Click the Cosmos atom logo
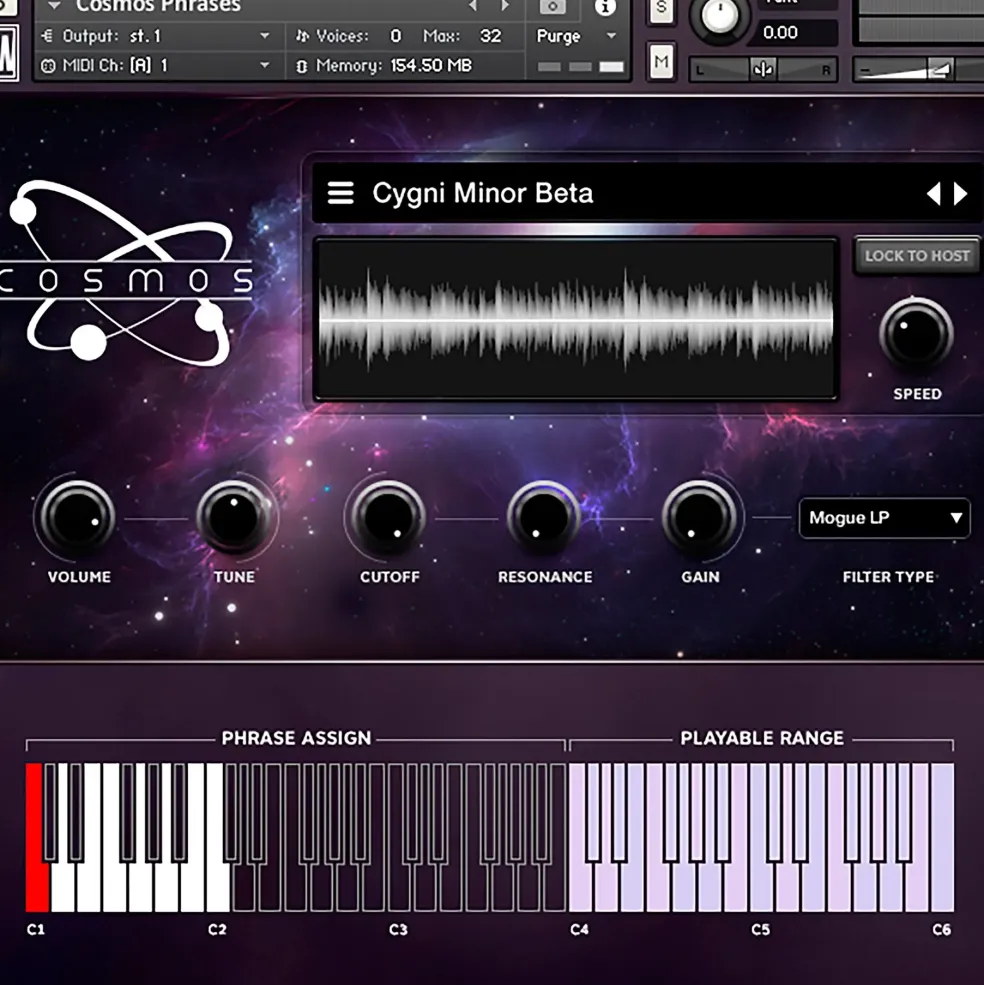The image size is (984, 985). coord(126,273)
